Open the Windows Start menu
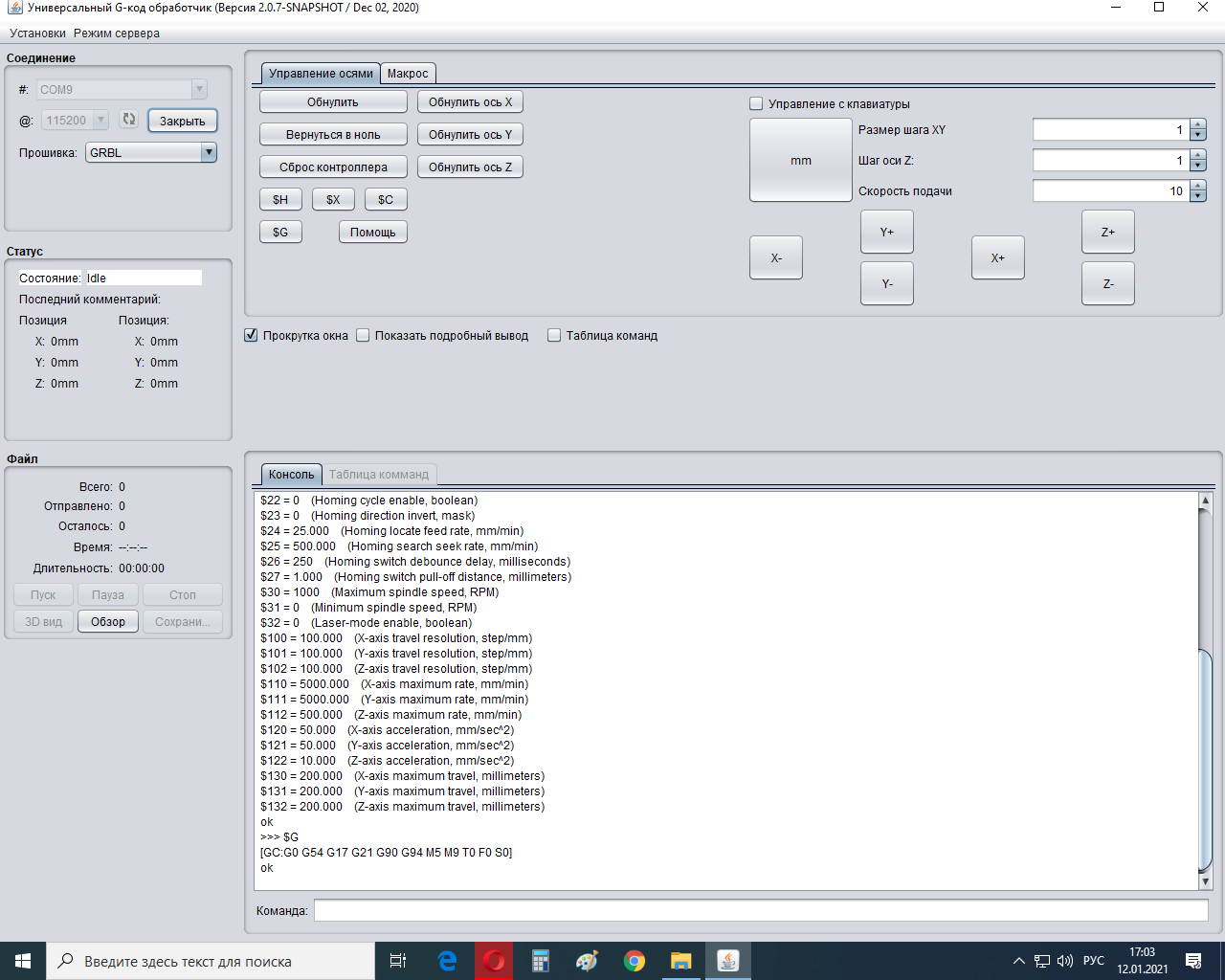This screenshot has height=980, width=1225. pyautogui.click(x=23, y=961)
